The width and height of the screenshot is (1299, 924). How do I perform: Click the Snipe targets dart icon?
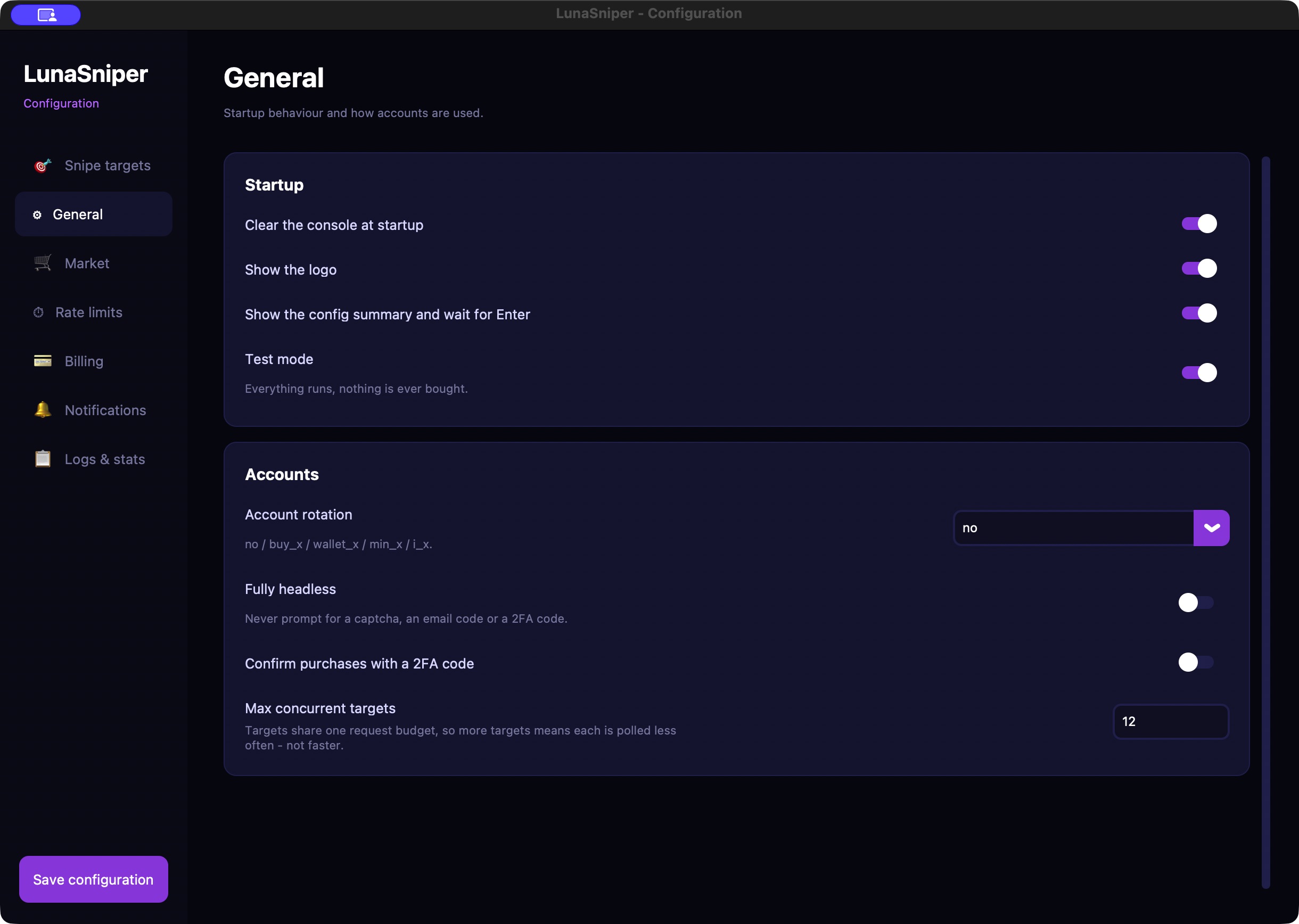click(x=43, y=166)
